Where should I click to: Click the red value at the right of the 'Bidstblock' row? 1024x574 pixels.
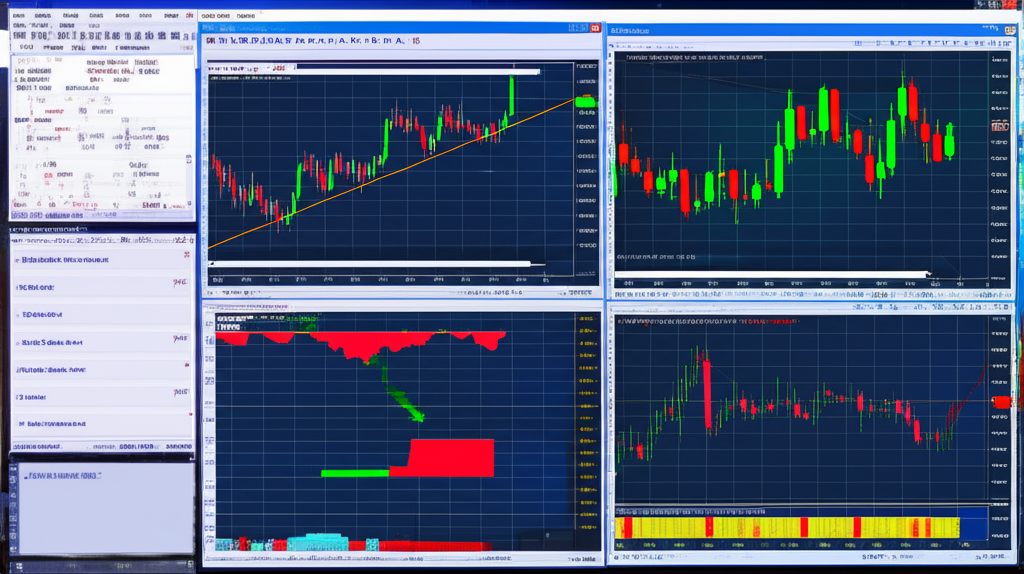coord(182,256)
